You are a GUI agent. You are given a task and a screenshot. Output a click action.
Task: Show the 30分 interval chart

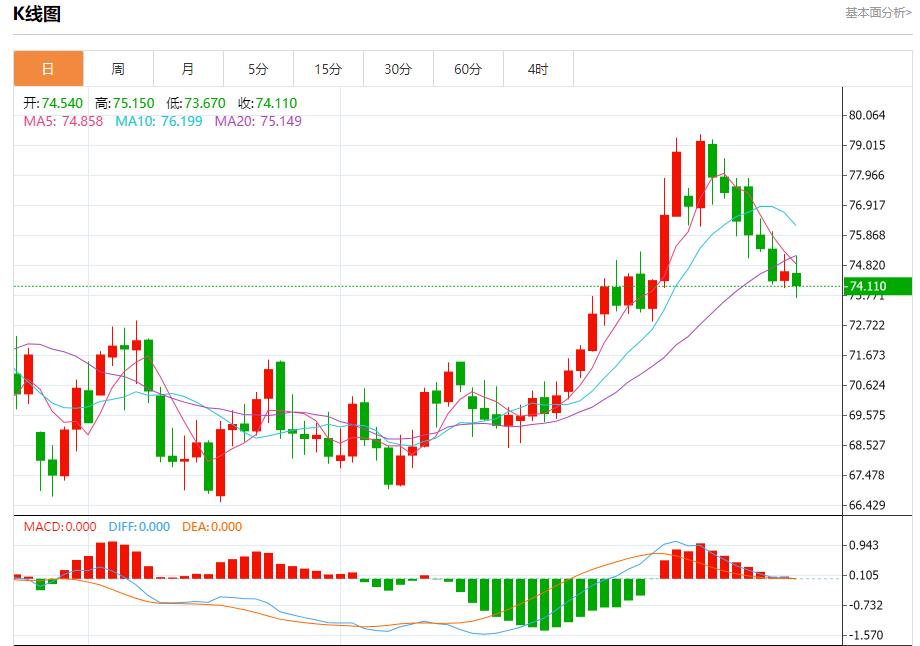click(398, 69)
